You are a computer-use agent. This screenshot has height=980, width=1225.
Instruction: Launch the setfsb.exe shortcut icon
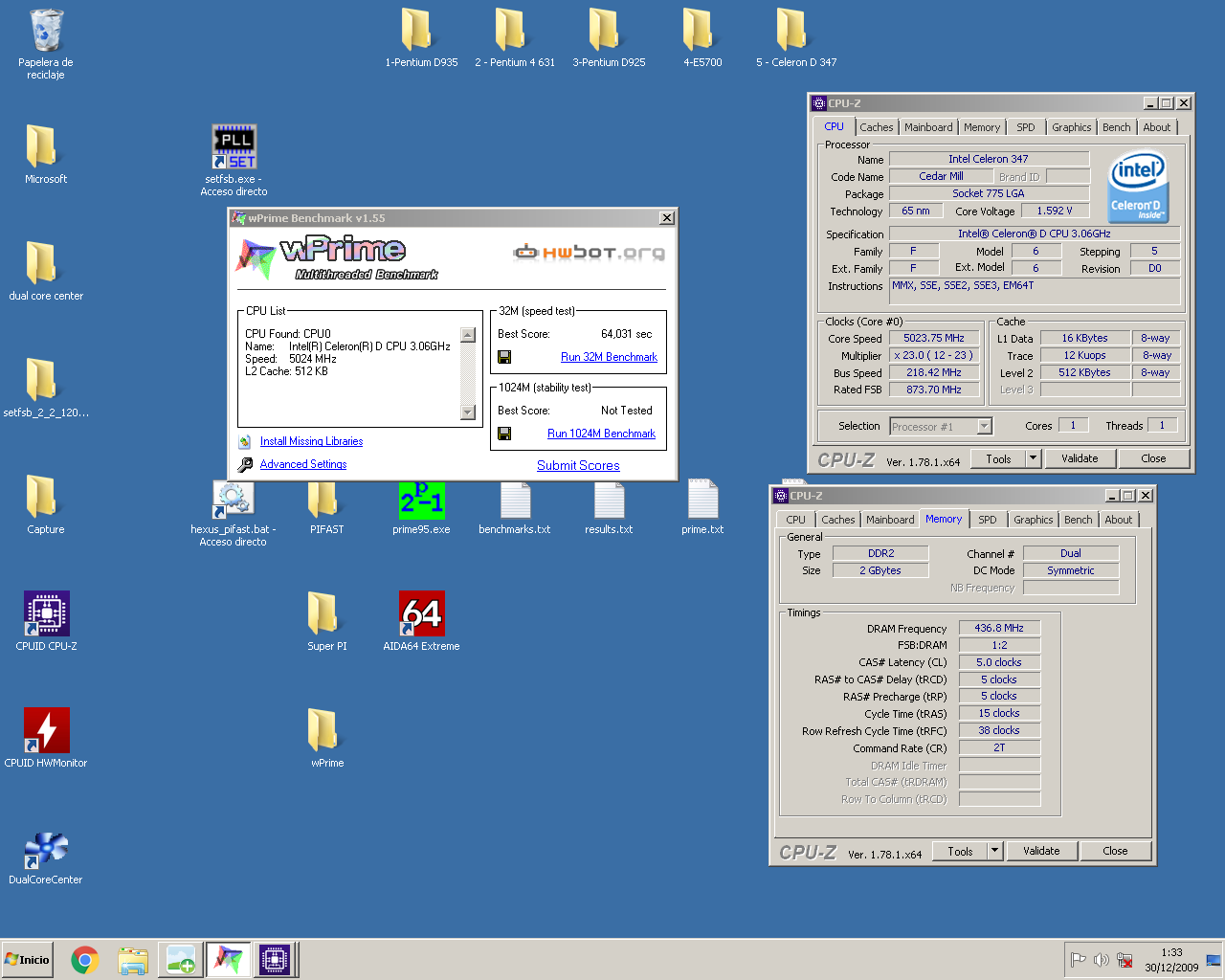(x=234, y=146)
